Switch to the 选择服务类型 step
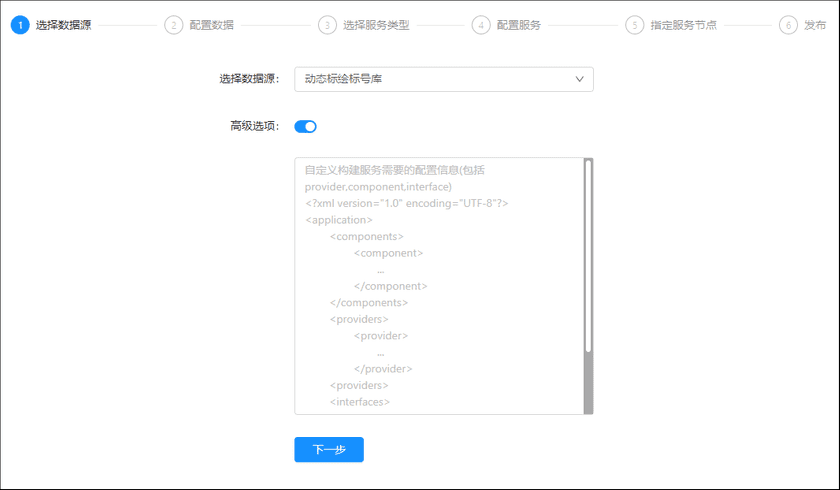Screen dimensions: 840x490 (376, 25)
